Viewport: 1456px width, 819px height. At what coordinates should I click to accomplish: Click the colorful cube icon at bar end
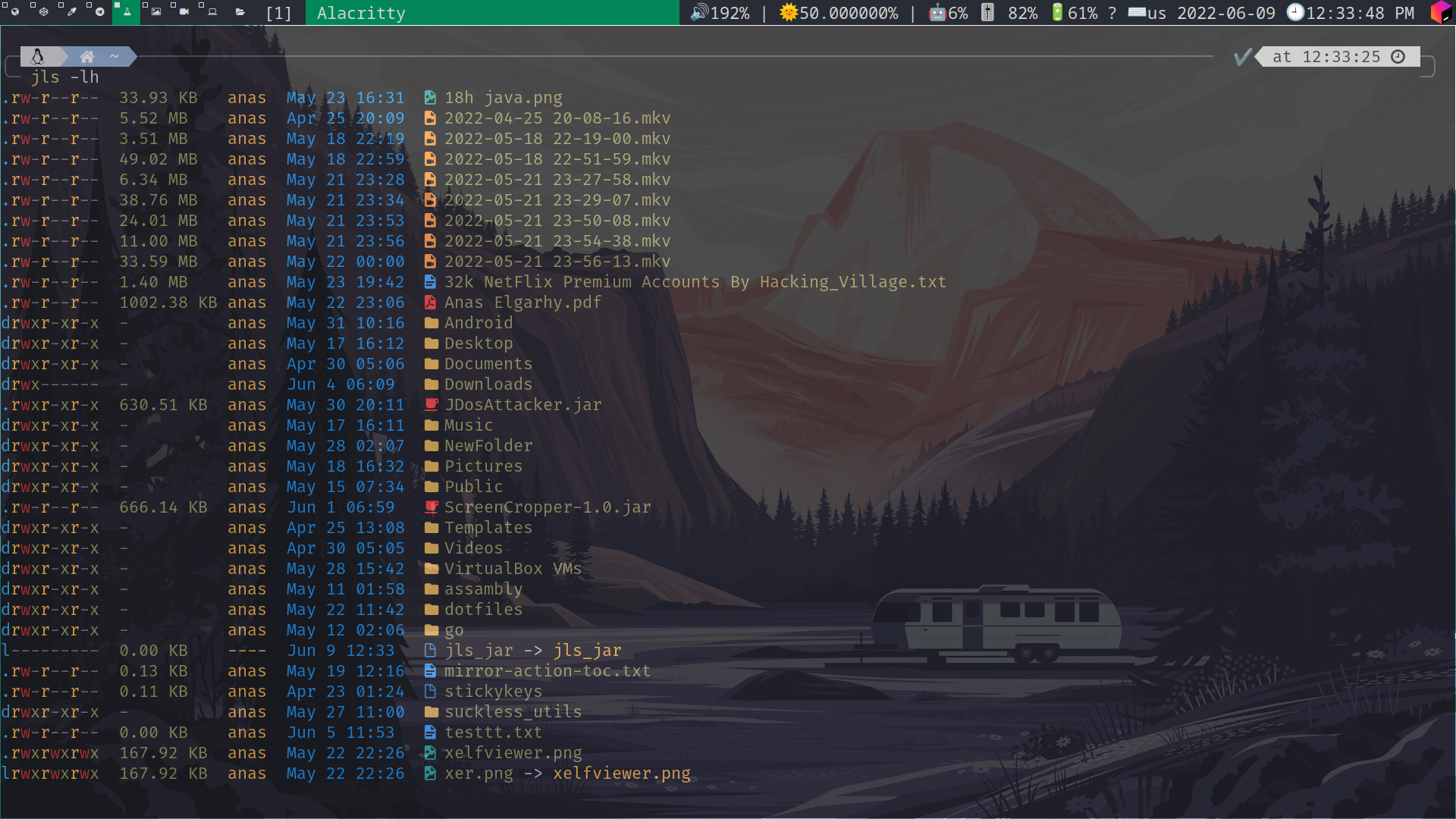coord(1441,13)
